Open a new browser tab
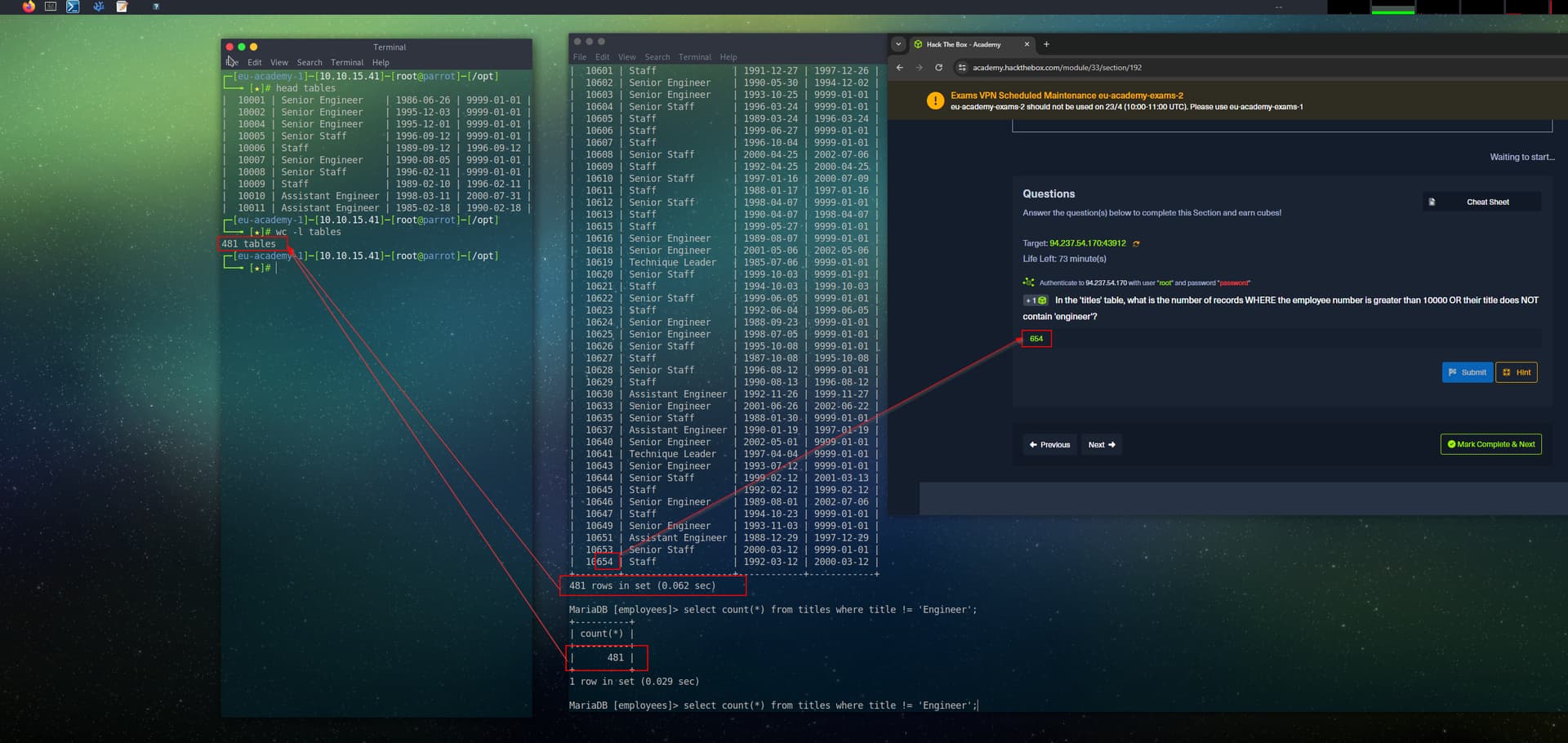 [1046, 44]
